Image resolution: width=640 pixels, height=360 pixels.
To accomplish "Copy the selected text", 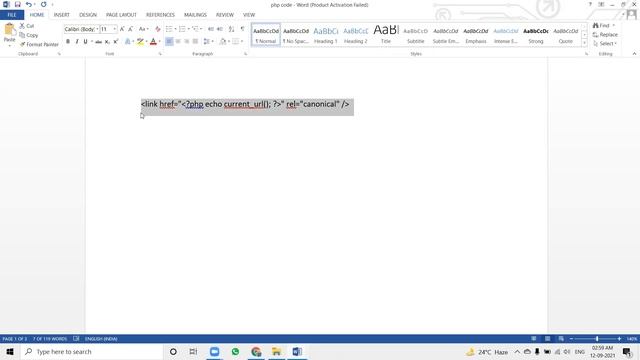I will coord(29,35).
